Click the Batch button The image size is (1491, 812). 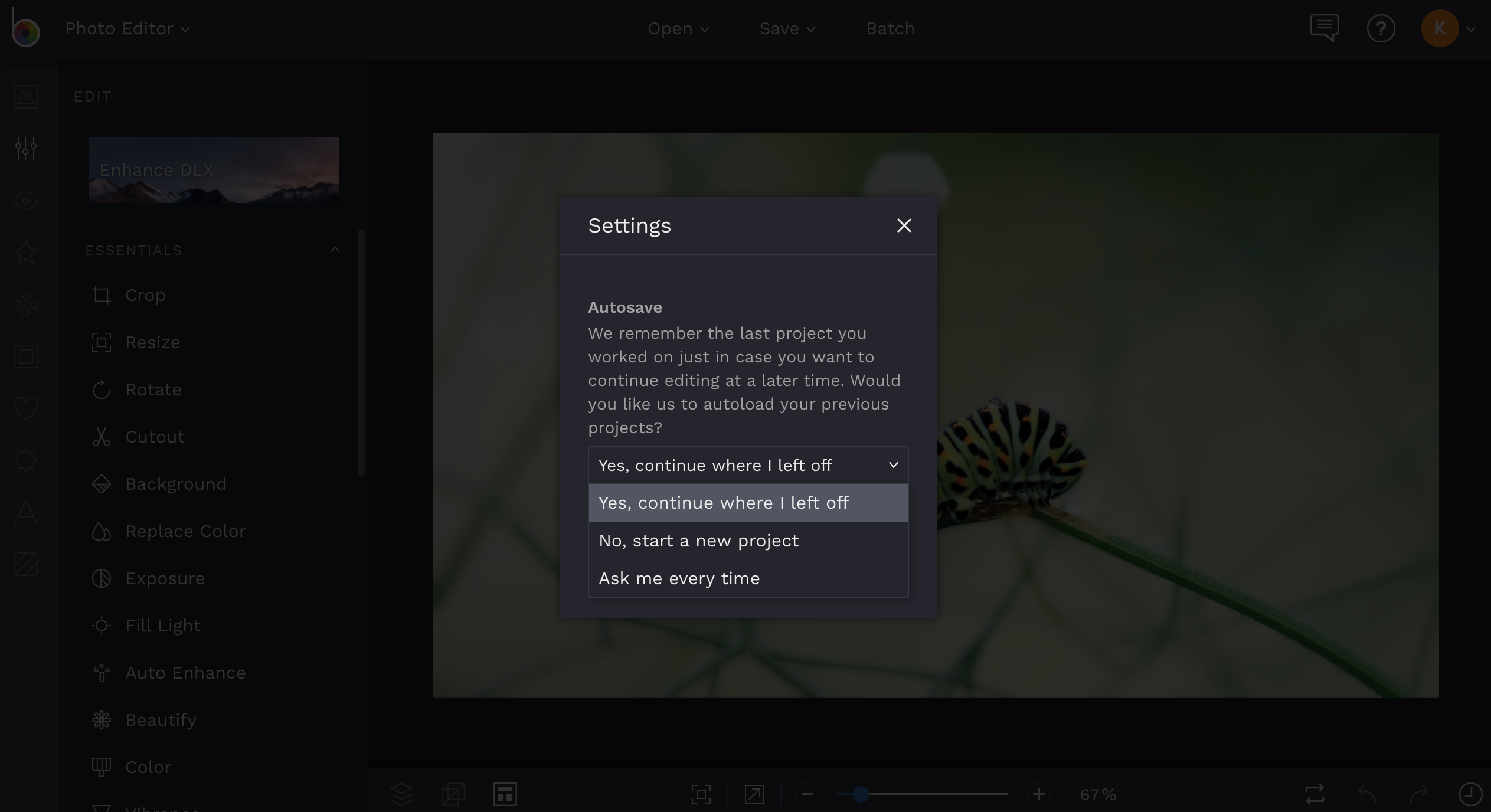pyautogui.click(x=890, y=28)
